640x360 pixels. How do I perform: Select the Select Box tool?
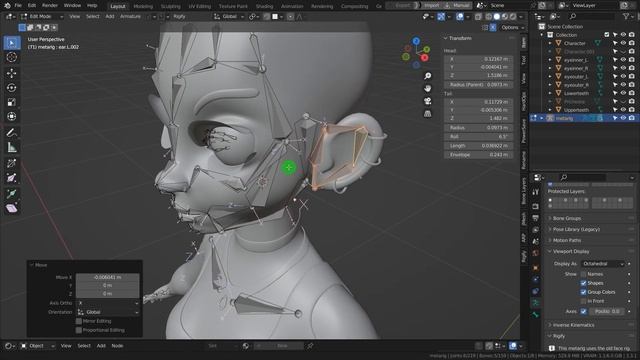(12, 43)
